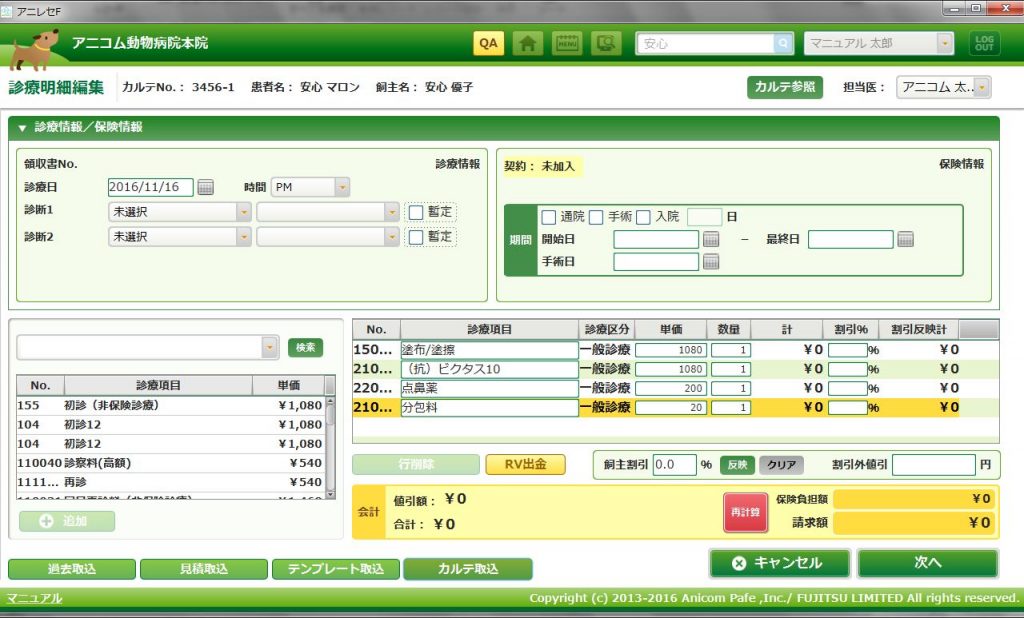Collapse the 診療情報／保険情報 section
Viewport: 1024px width, 618px height.
(x=22, y=128)
